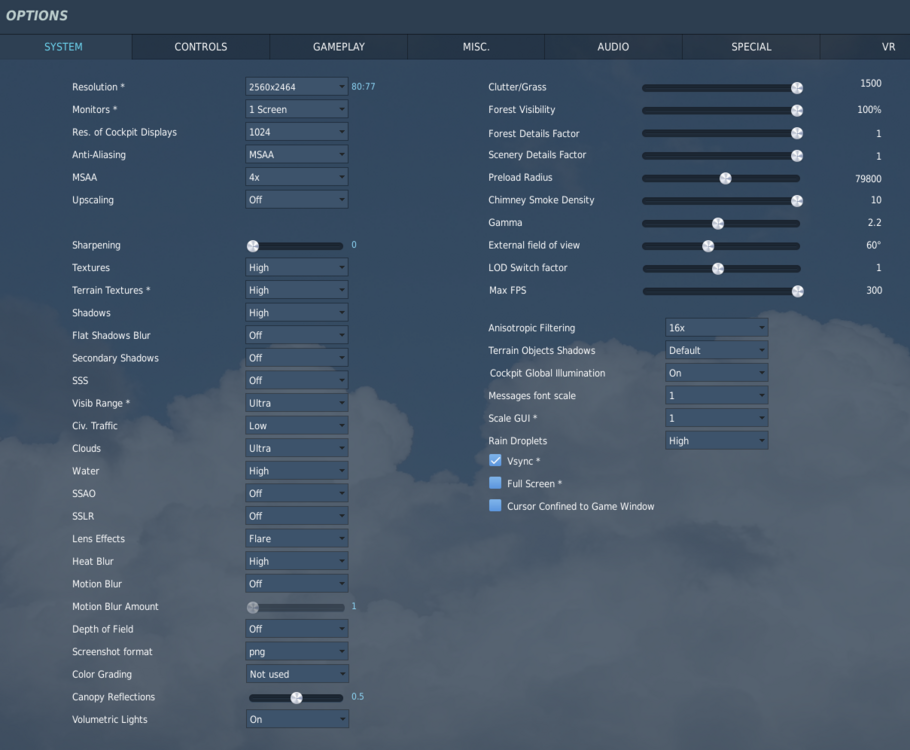This screenshot has height=750, width=910.
Task: Open the Anti-Aliasing dropdown
Action: point(297,154)
